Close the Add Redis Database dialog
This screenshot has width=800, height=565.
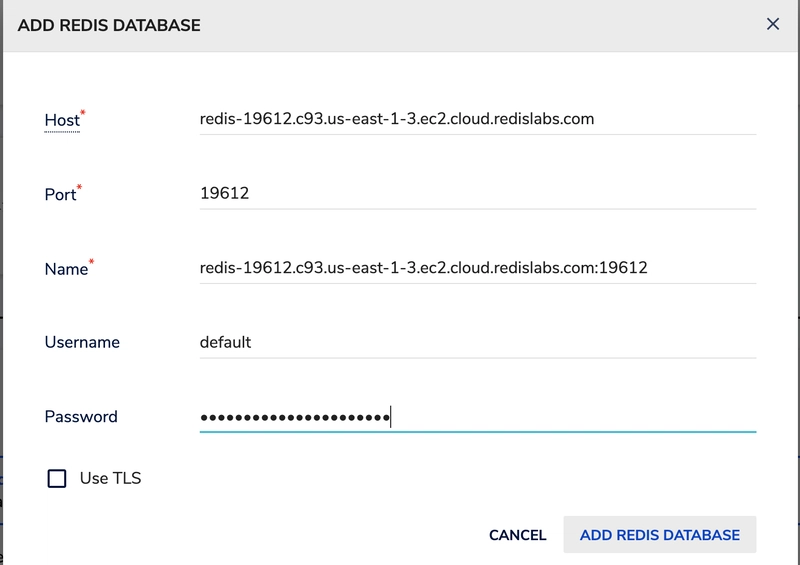(x=772, y=24)
